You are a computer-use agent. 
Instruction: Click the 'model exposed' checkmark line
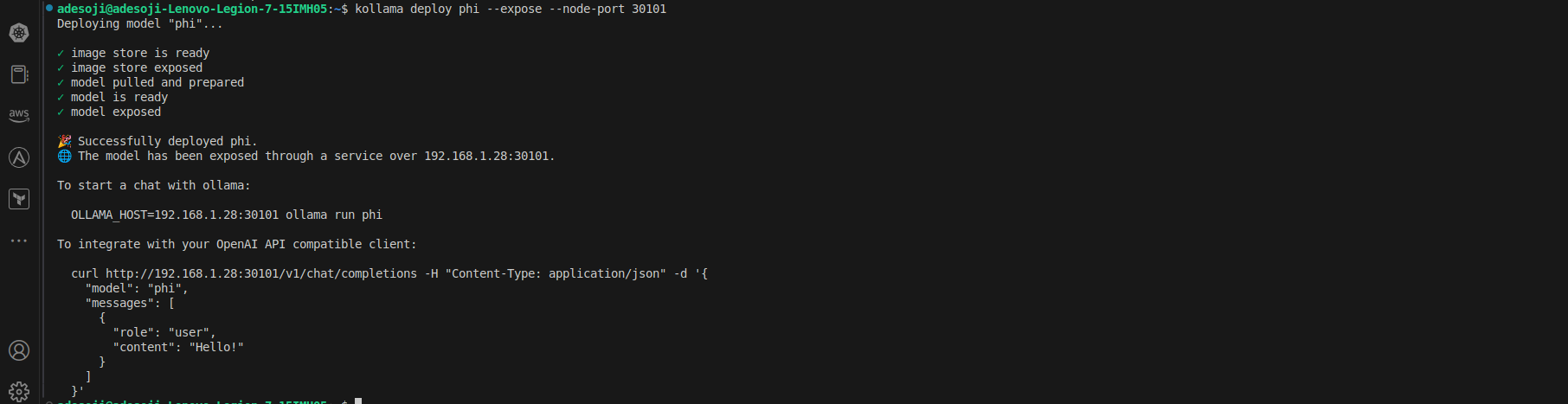(109, 112)
